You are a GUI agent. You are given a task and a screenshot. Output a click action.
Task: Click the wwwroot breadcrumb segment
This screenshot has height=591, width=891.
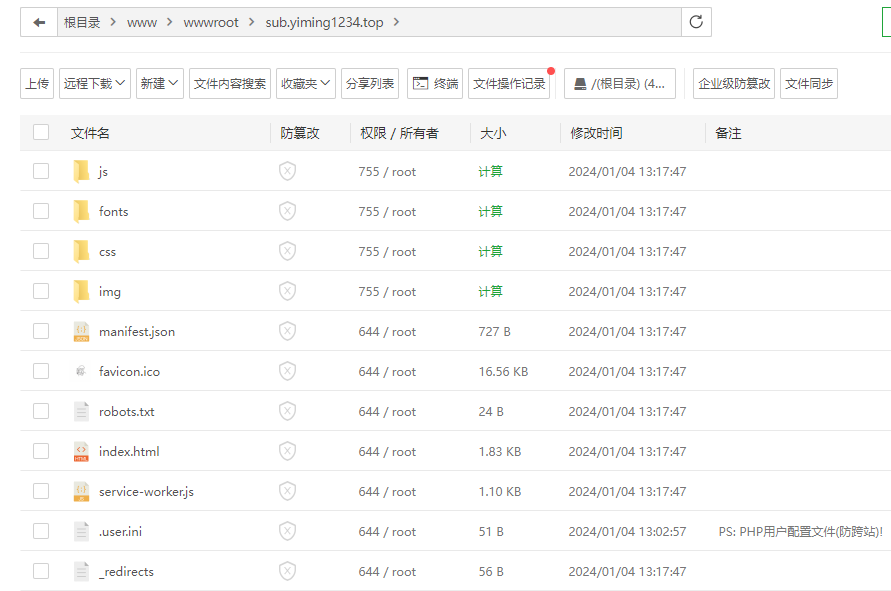211,22
